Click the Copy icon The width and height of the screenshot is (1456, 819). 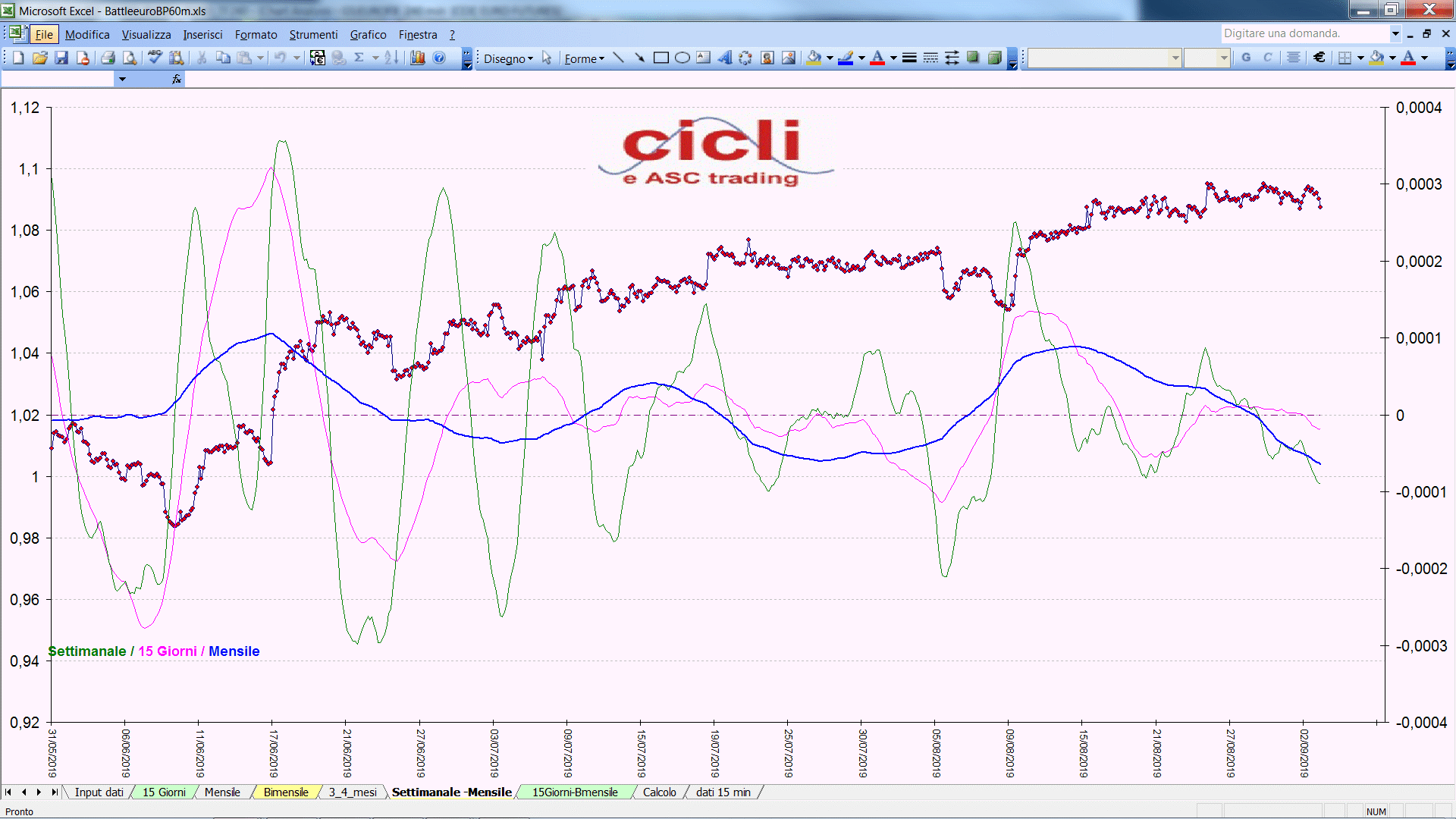click(223, 58)
